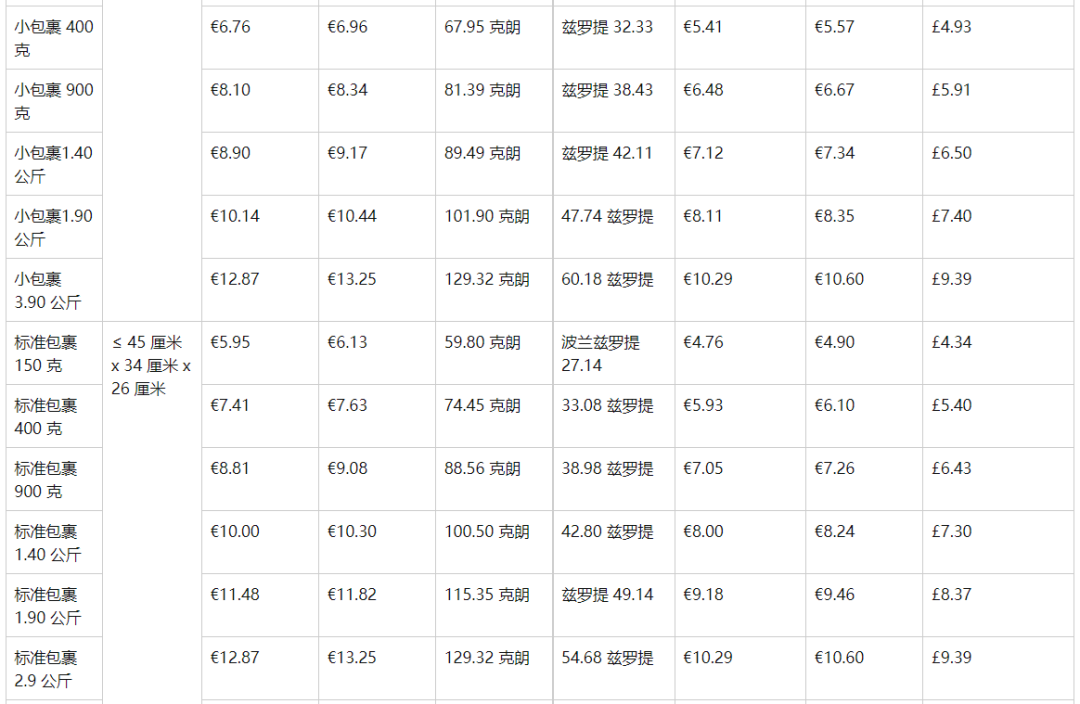Click the 波兰兹罗提 27.14 cell
The height and width of the screenshot is (704, 1080).
(x=600, y=353)
